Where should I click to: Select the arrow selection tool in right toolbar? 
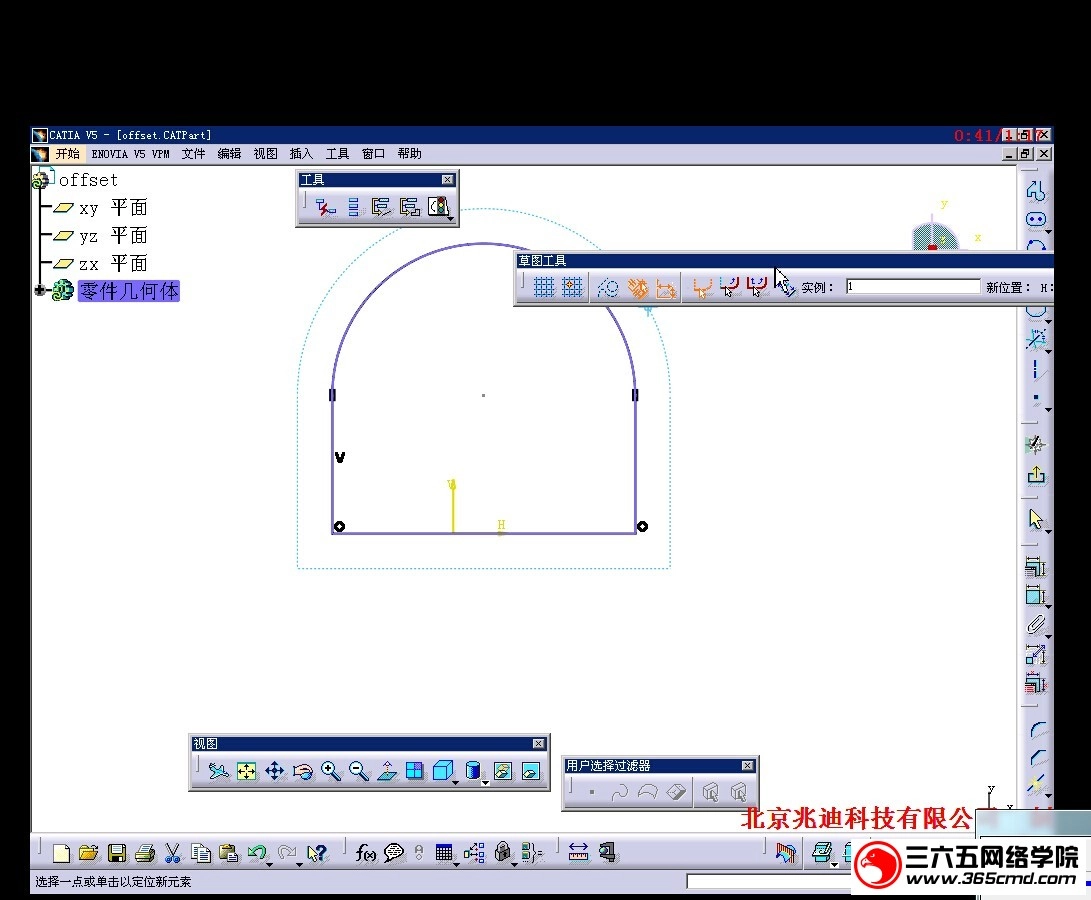[1037, 518]
